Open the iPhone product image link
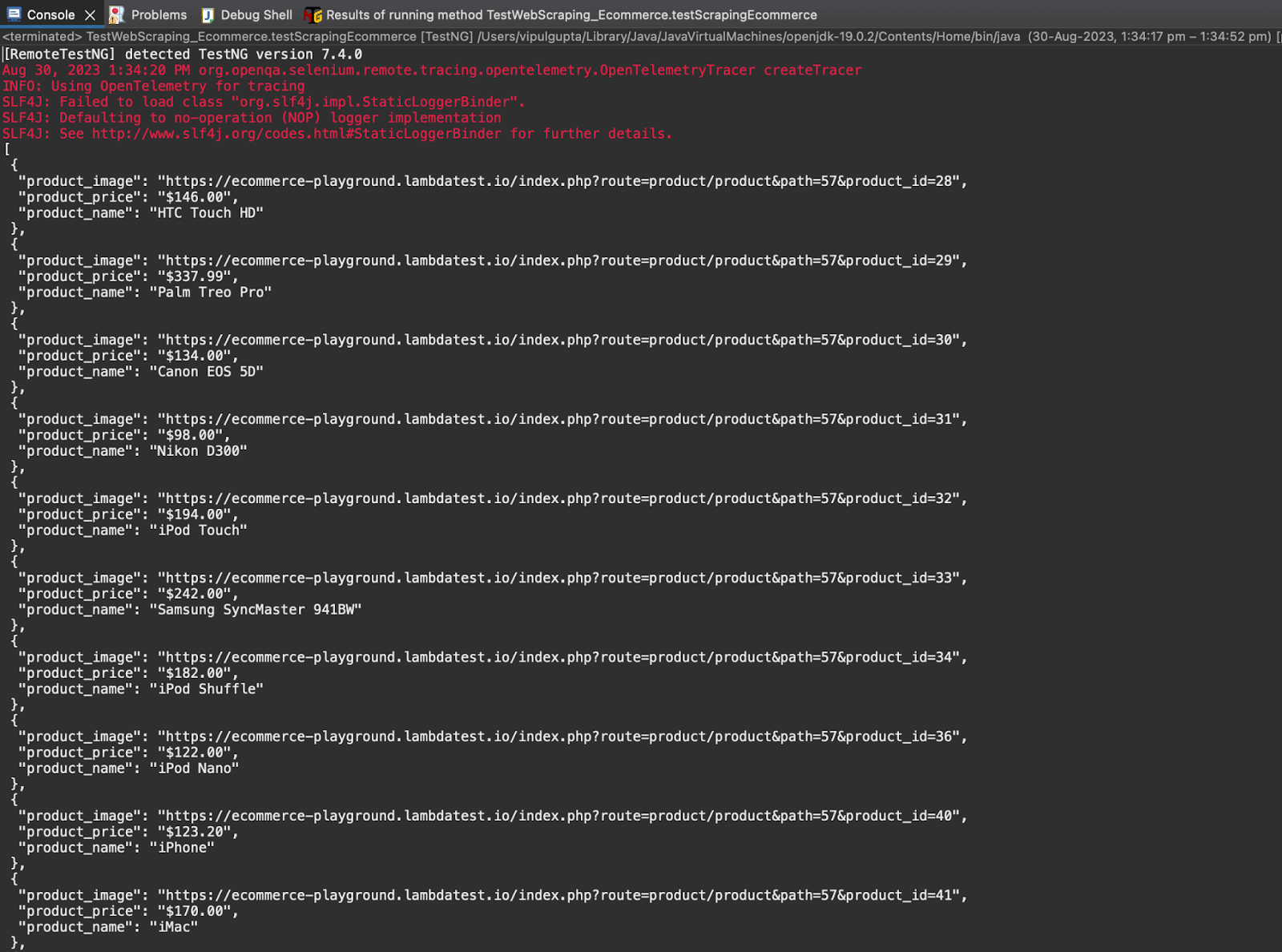This screenshot has width=1282, height=952. [x=561, y=815]
